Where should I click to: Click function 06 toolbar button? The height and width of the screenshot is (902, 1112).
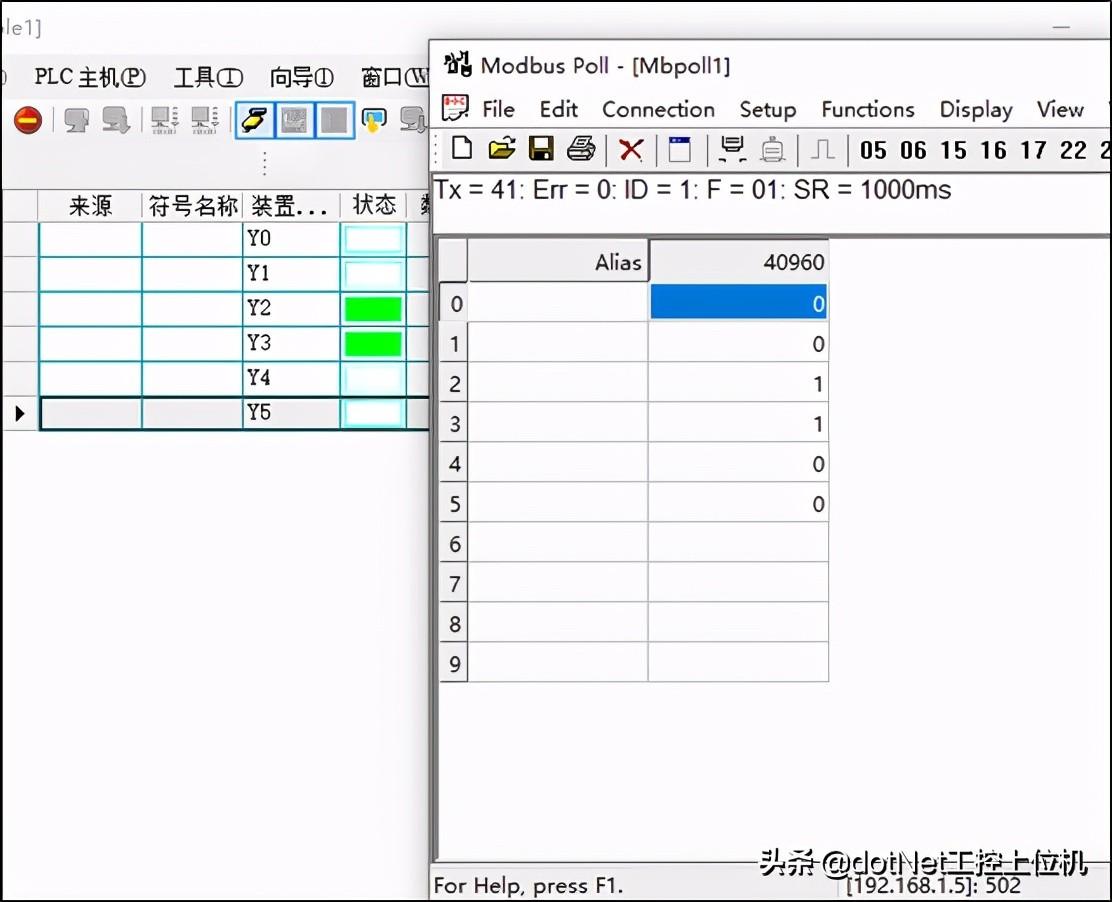913,150
